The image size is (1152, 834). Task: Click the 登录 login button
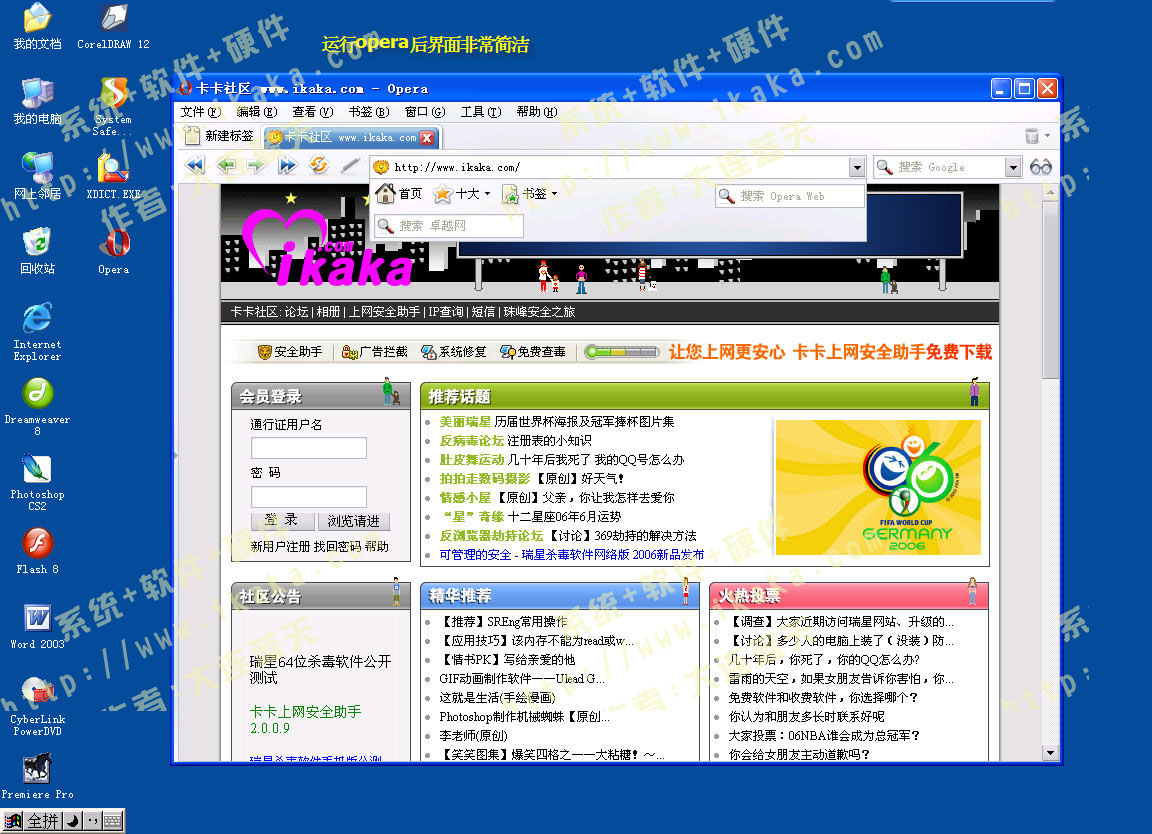tap(282, 520)
